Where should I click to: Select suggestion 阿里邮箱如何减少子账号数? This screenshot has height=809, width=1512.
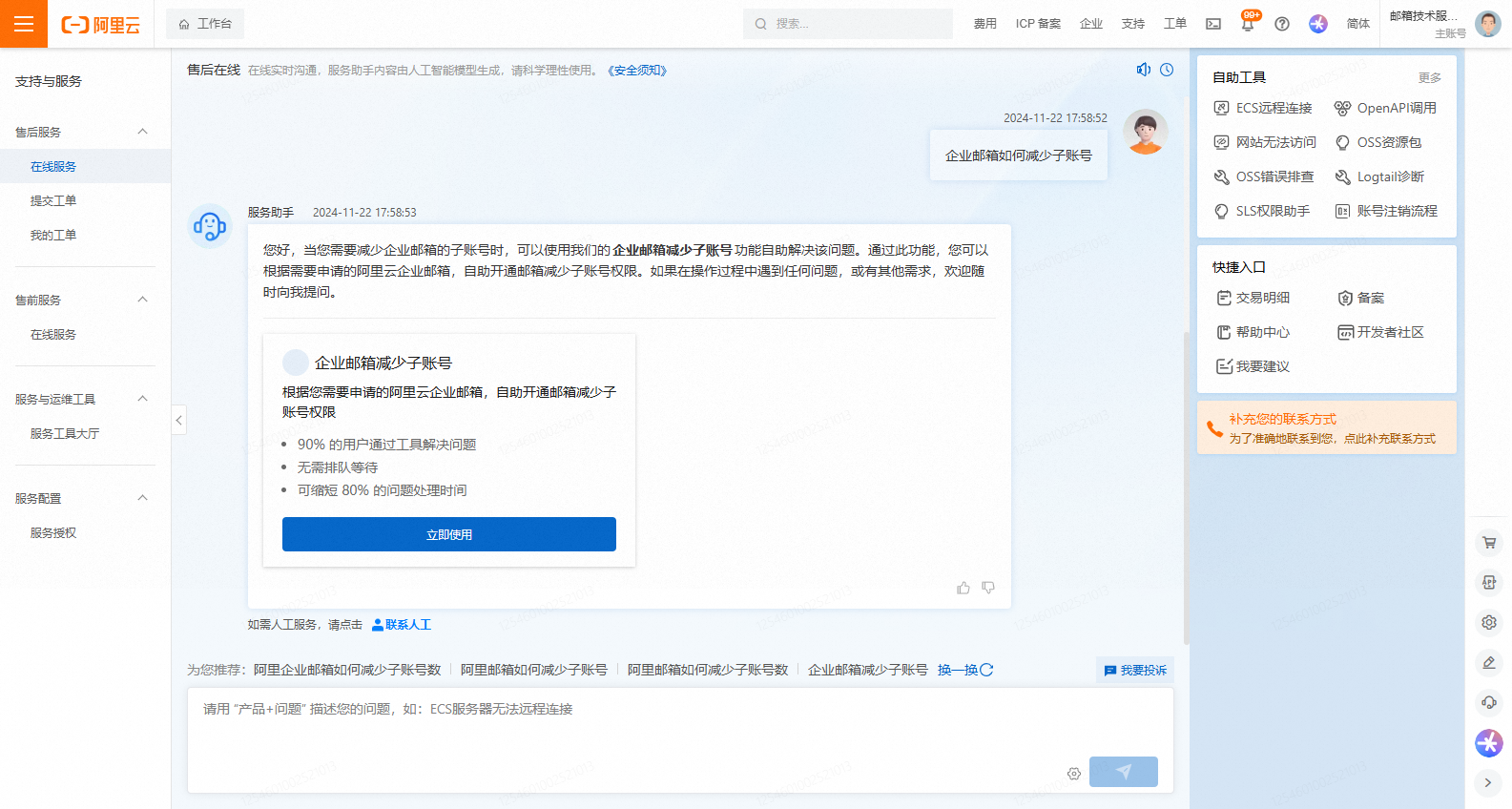(x=708, y=670)
